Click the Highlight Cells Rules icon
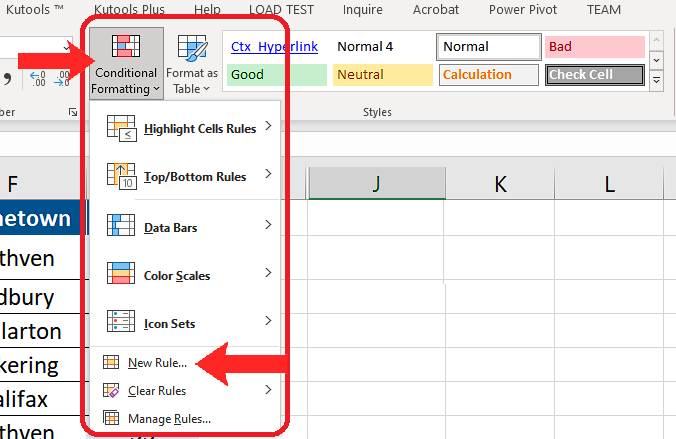 click(121, 128)
